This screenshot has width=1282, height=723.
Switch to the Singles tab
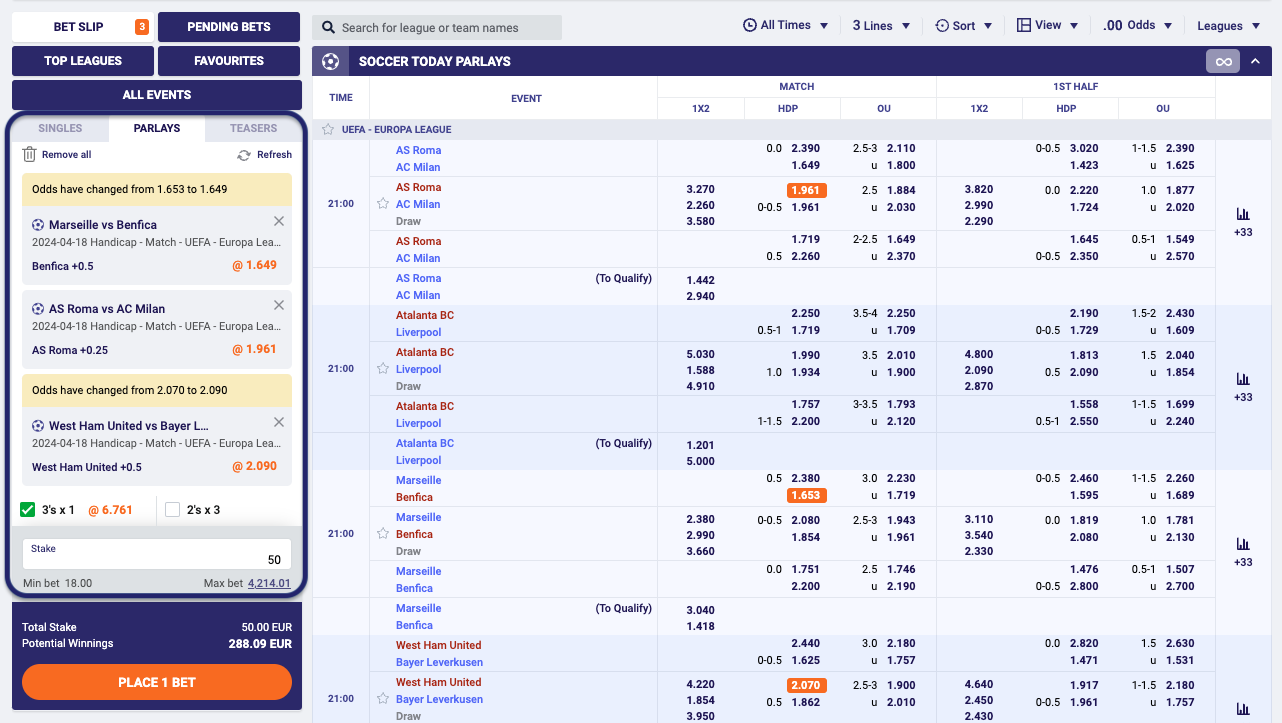(60, 128)
